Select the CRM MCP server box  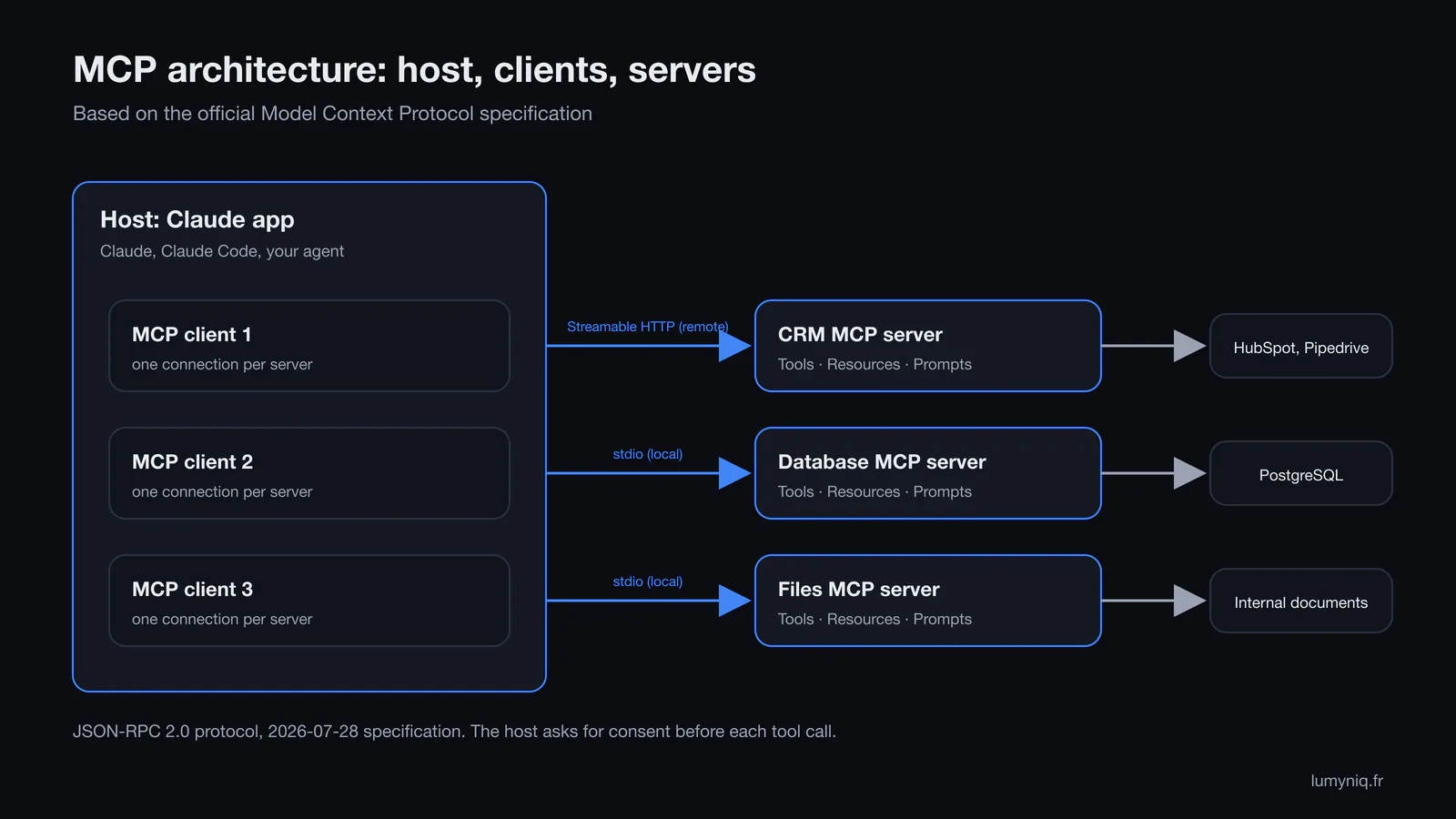click(x=928, y=346)
